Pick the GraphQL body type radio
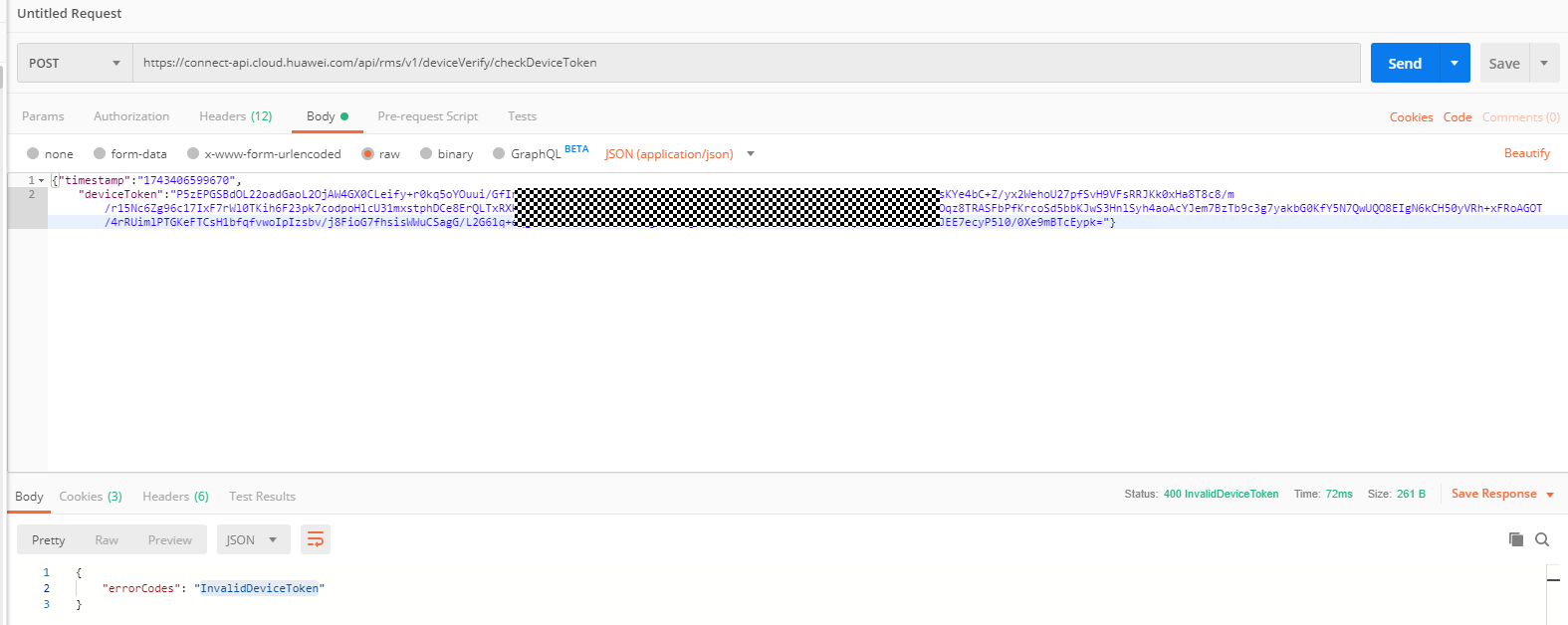The image size is (1568, 625). (x=499, y=154)
